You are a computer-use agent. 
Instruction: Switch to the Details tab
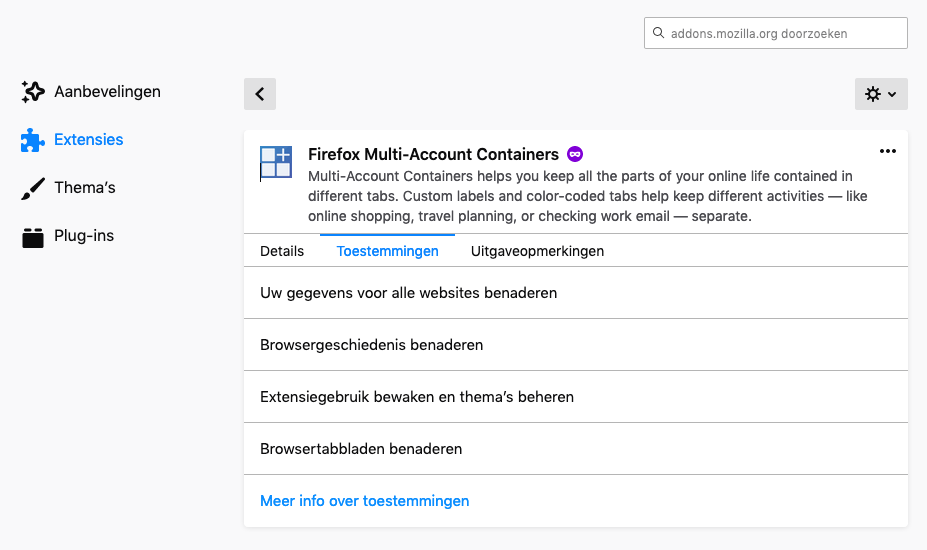[x=282, y=251]
